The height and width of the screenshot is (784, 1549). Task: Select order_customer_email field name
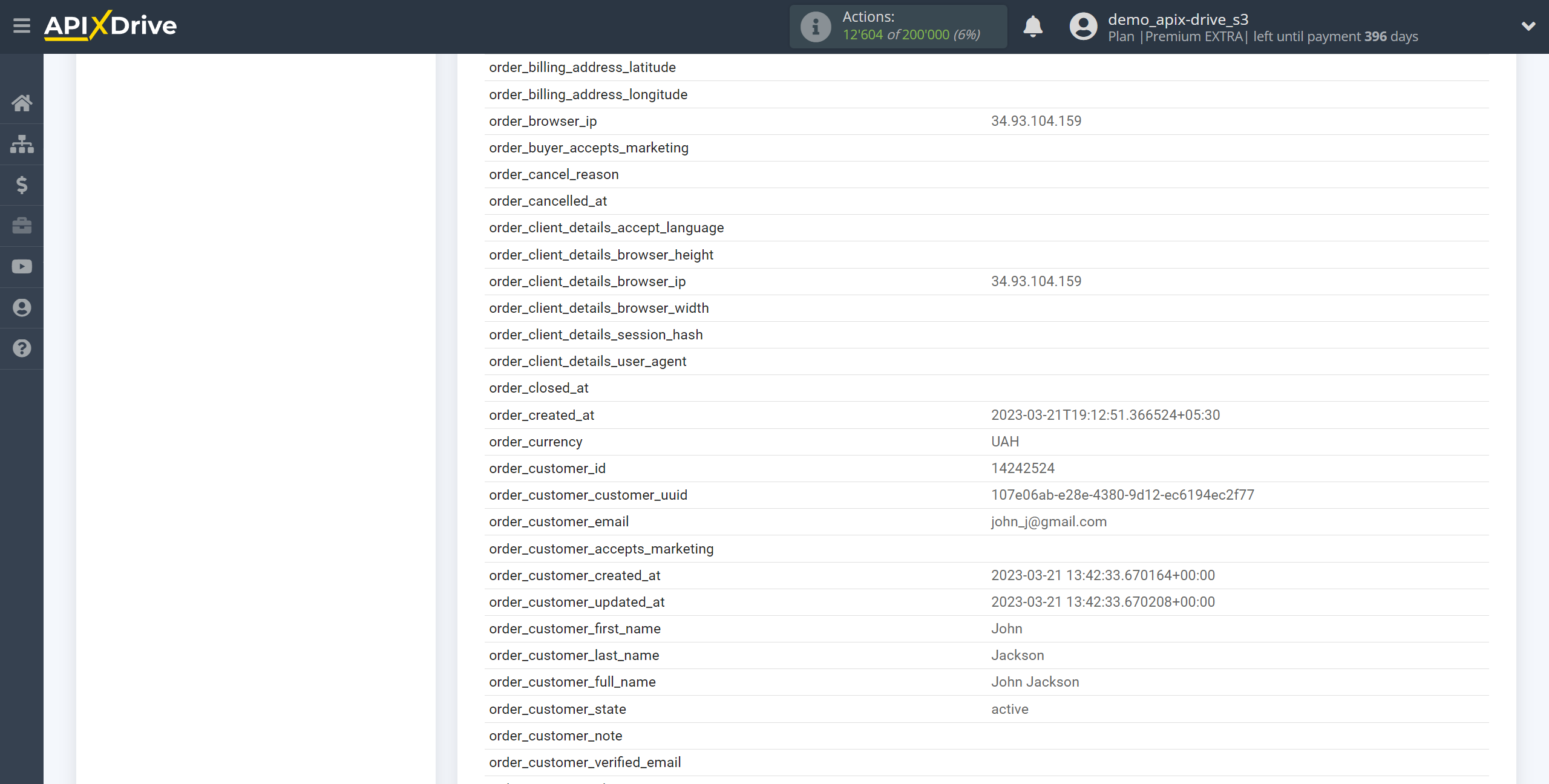point(558,521)
